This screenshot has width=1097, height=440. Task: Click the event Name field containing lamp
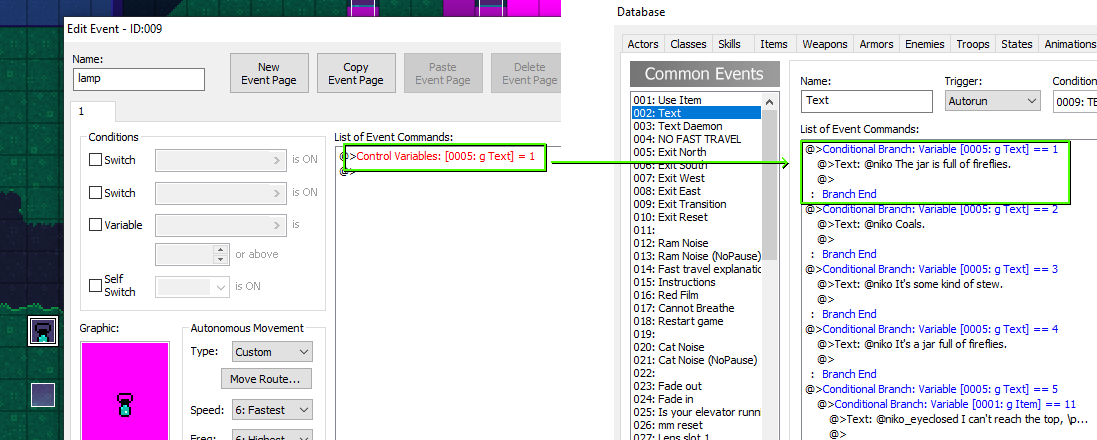pyautogui.click(x=139, y=80)
